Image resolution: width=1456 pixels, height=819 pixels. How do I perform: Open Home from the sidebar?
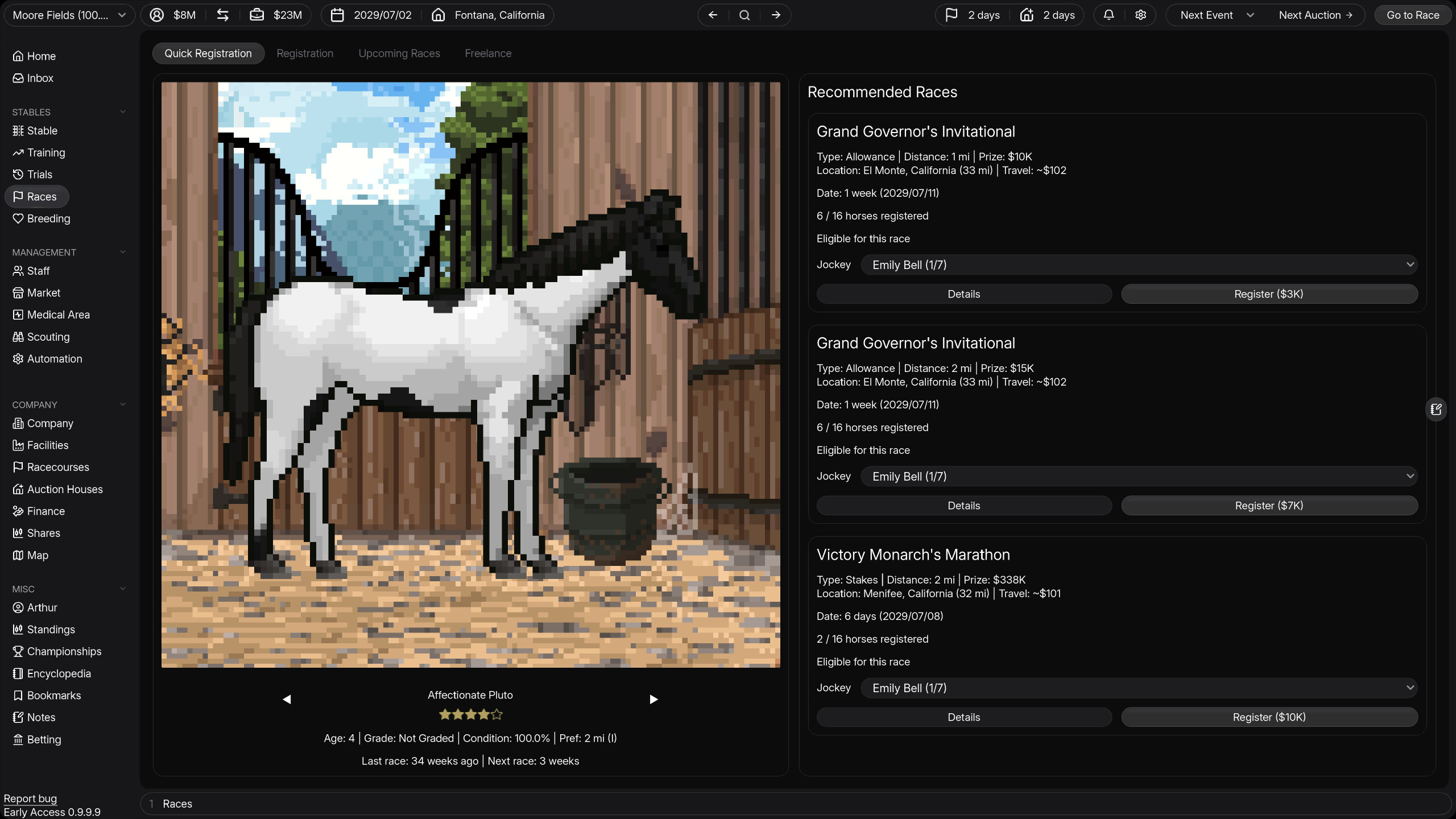(34, 56)
